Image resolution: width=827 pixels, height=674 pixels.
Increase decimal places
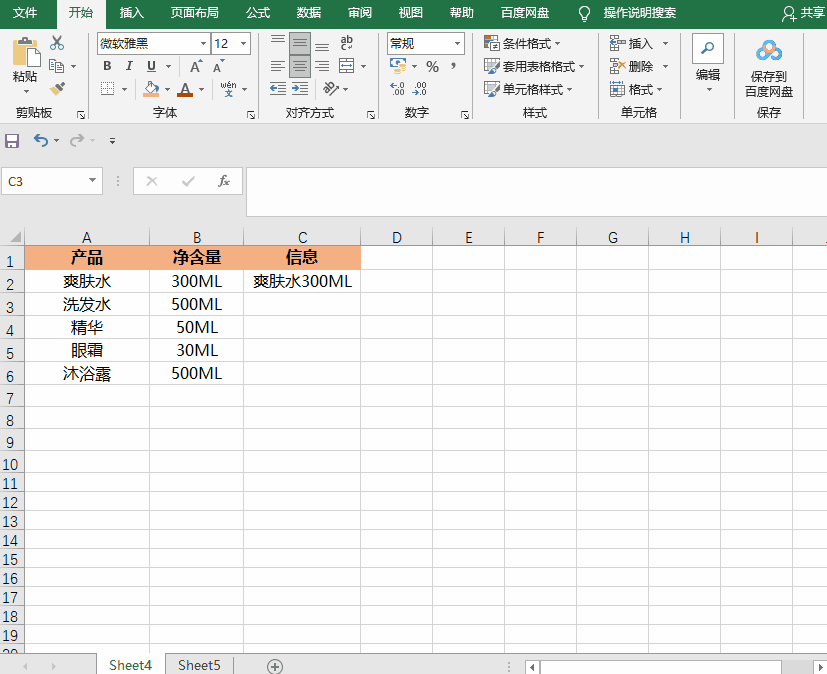397,89
